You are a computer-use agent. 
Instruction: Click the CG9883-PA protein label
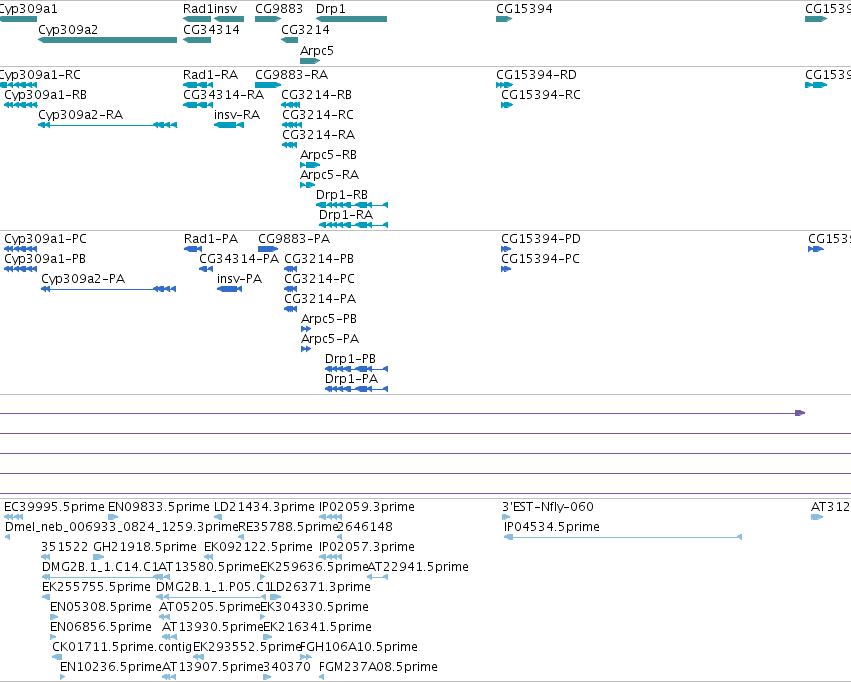pos(294,239)
